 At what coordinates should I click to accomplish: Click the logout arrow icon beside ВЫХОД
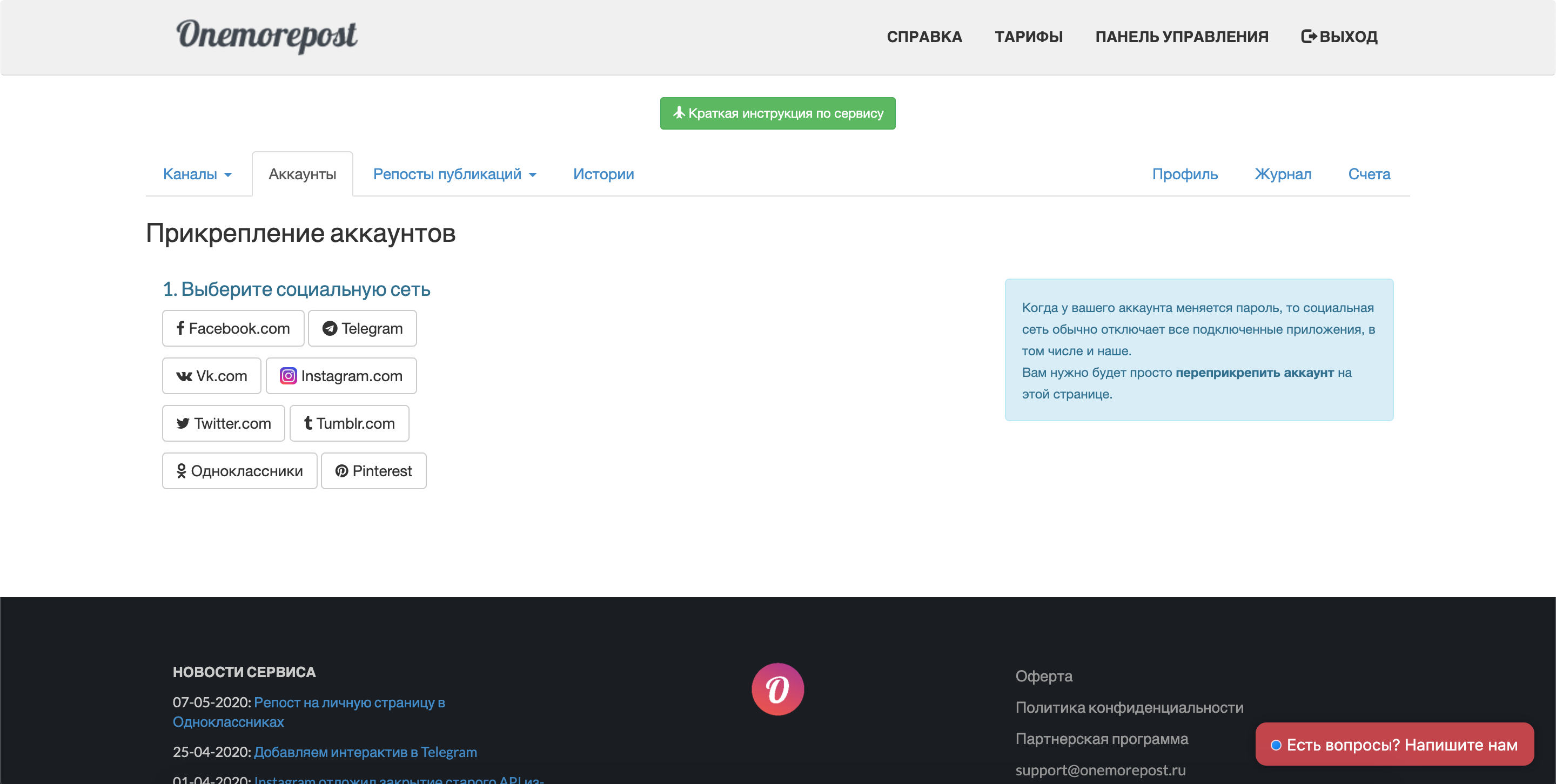pyautogui.click(x=1309, y=37)
